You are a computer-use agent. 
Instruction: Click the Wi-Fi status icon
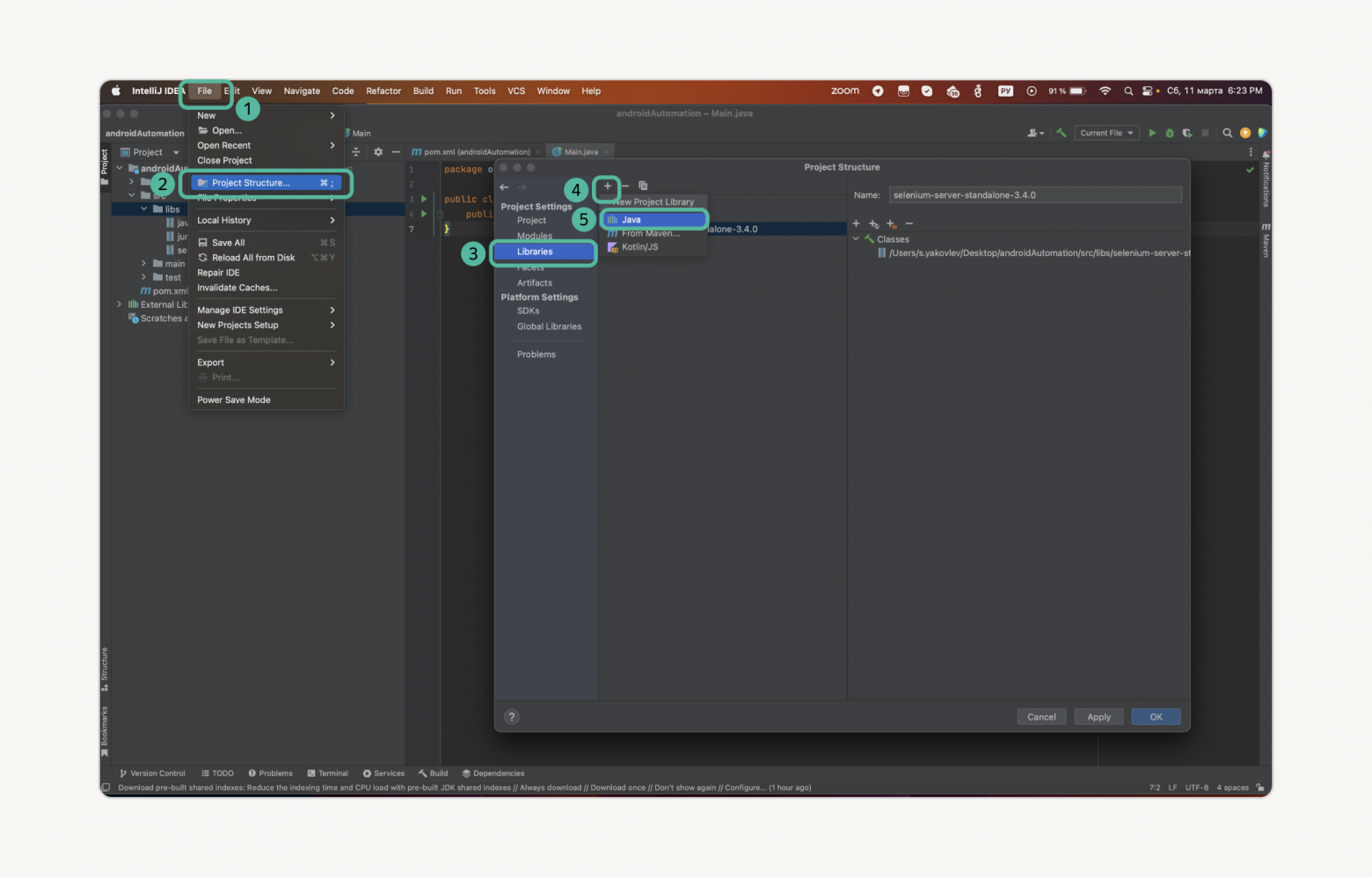click(x=1106, y=91)
